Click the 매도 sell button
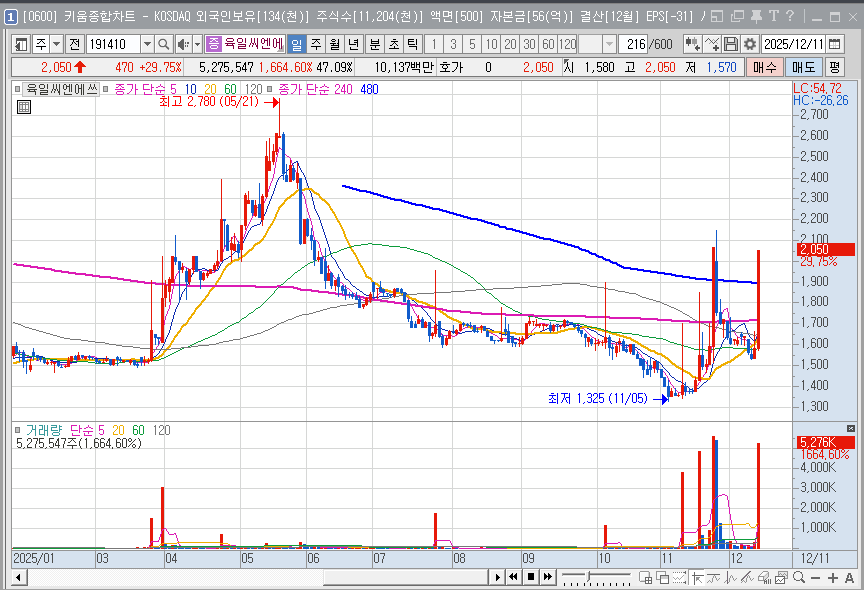The width and height of the screenshot is (864, 590). [803, 67]
